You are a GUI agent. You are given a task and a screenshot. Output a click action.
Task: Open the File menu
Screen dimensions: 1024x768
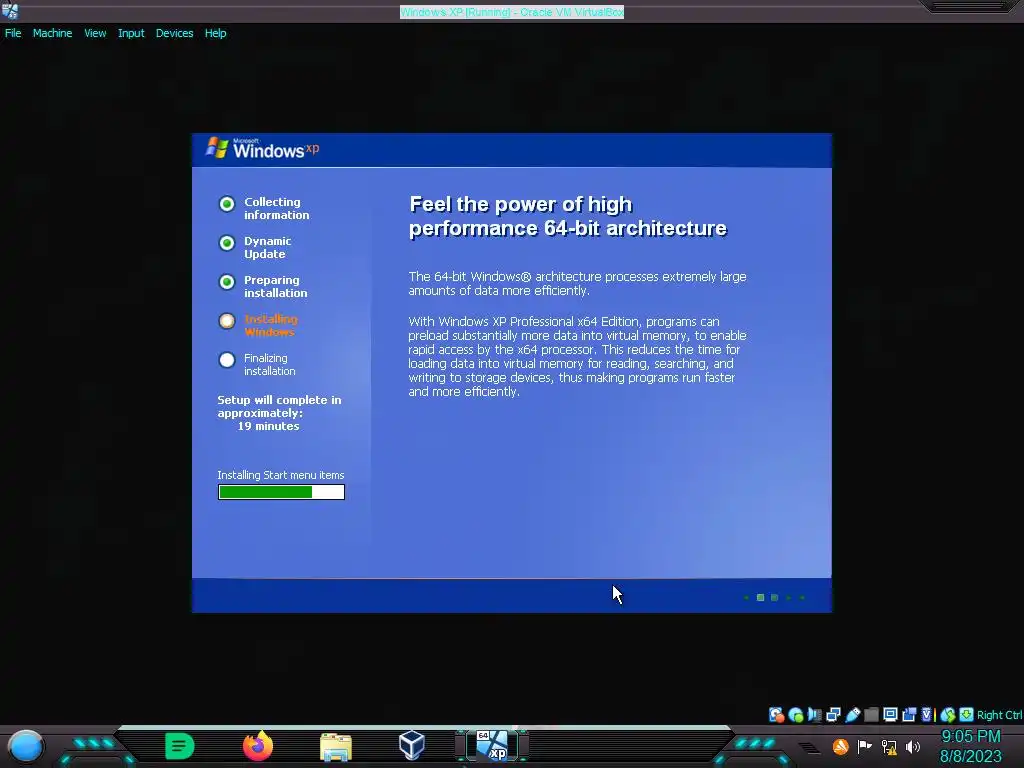tap(13, 33)
